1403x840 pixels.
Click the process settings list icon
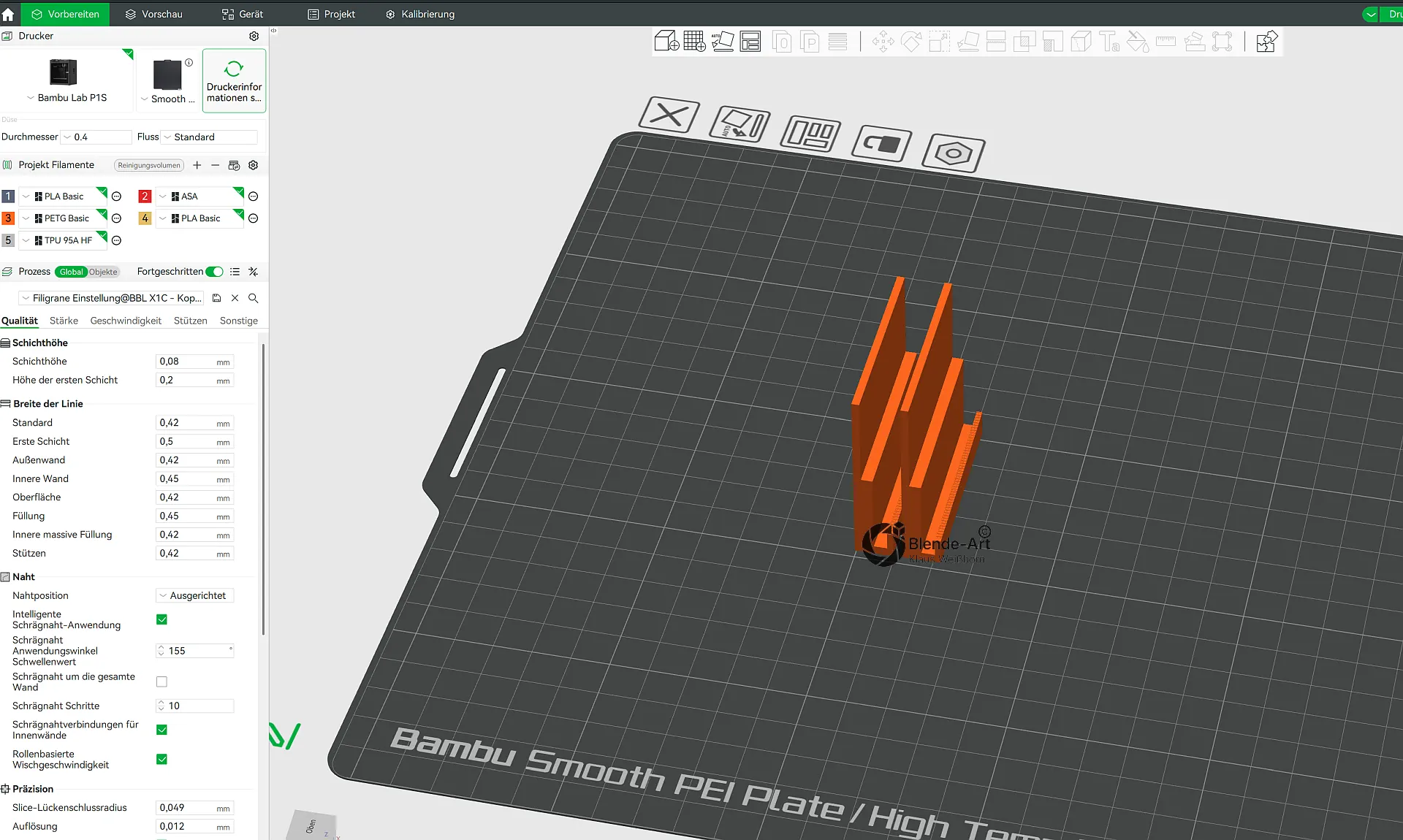(235, 272)
